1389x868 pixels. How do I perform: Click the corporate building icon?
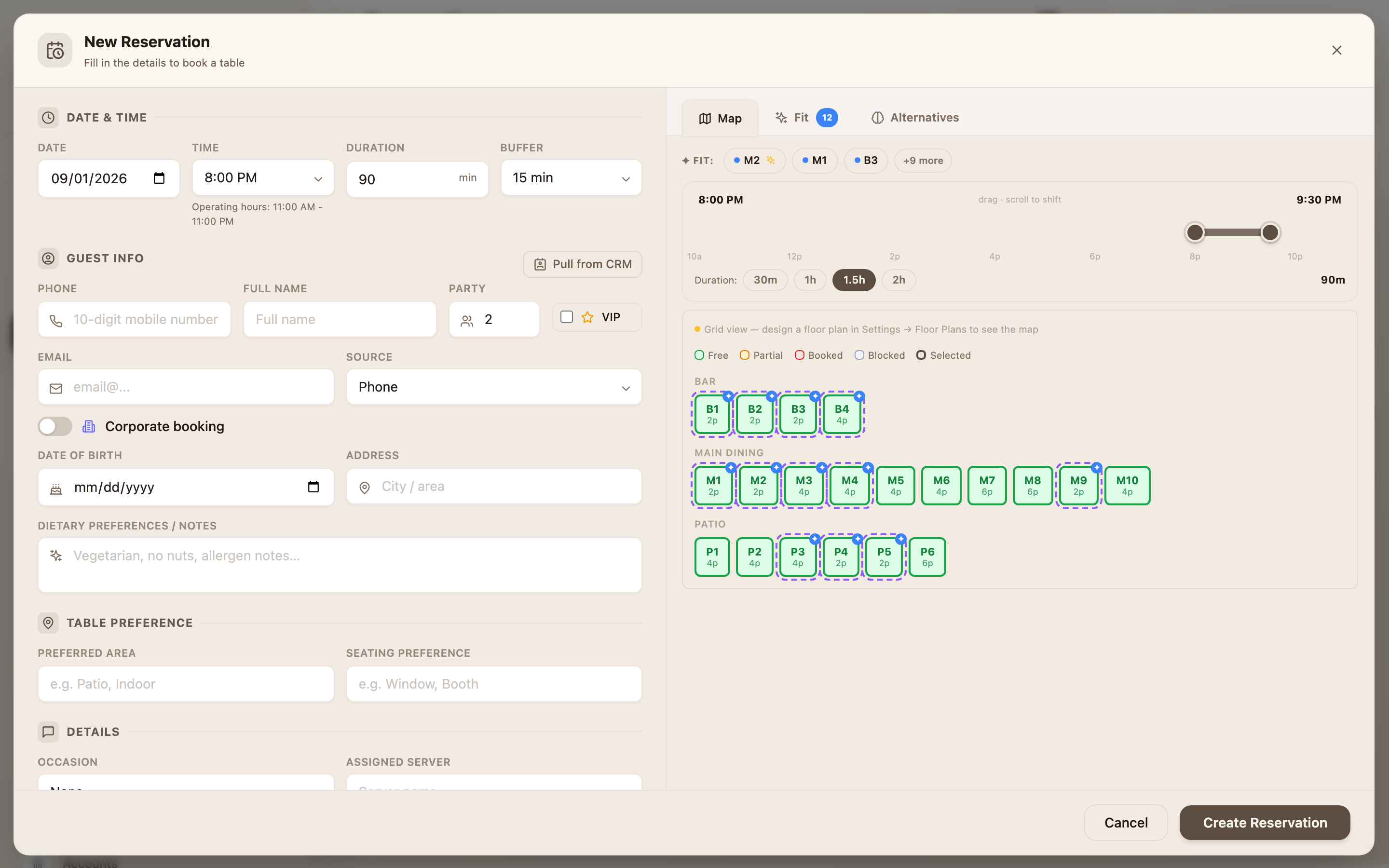click(89, 427)
